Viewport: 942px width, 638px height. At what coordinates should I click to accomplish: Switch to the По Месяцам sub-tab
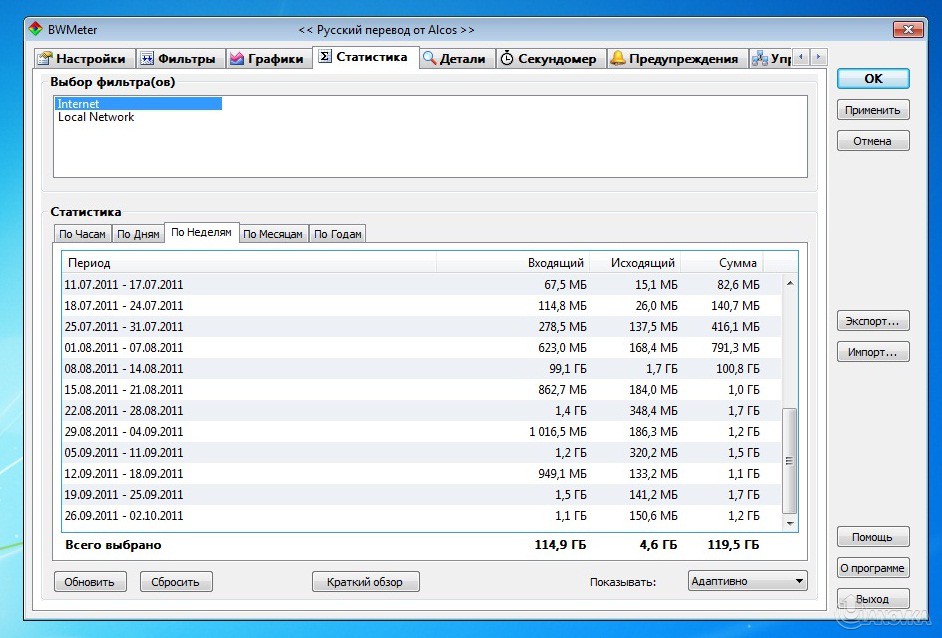tap(273, 234)
